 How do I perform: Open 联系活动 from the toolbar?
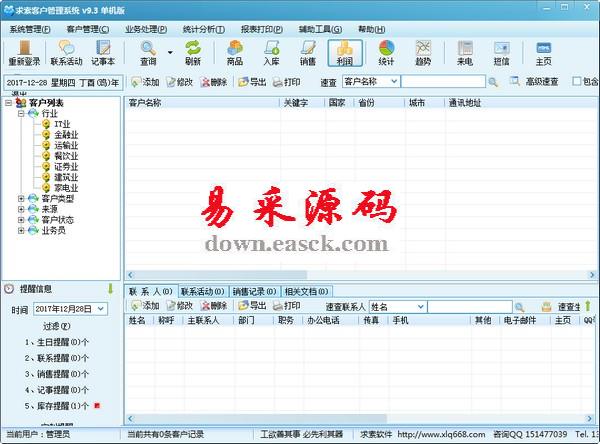(x=67, y=53)
